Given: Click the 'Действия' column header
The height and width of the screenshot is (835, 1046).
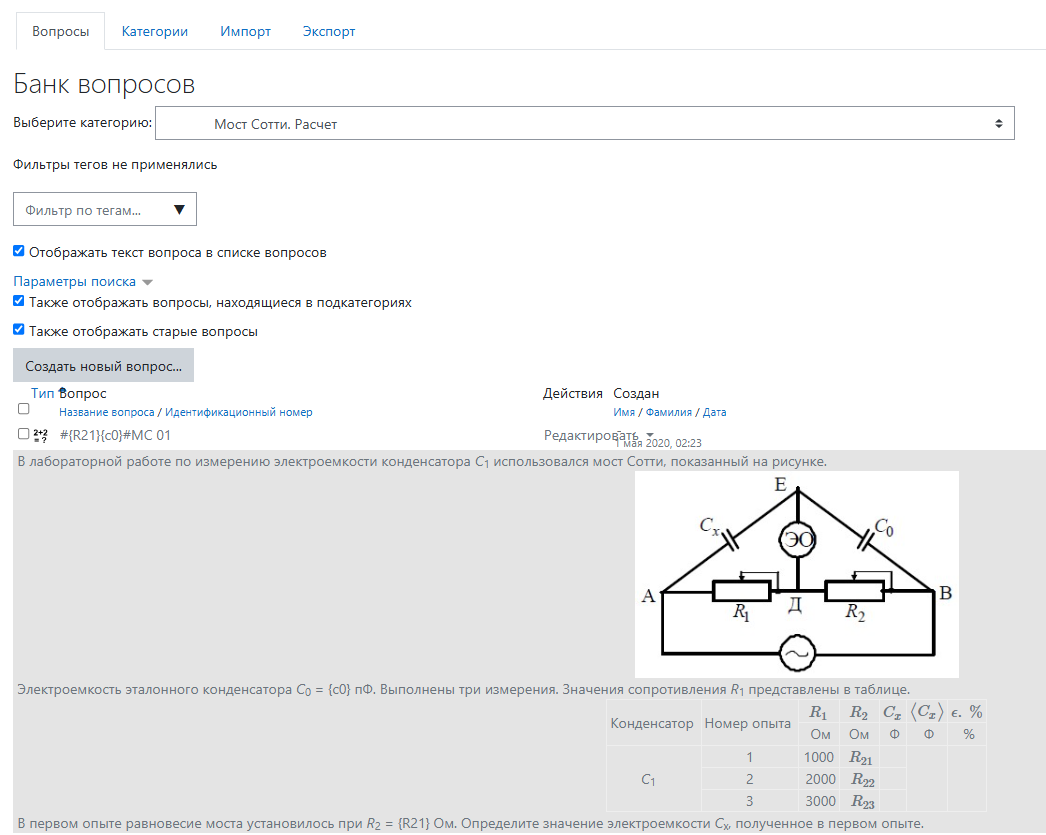Looking at the screenshot, I should (572, 393).
